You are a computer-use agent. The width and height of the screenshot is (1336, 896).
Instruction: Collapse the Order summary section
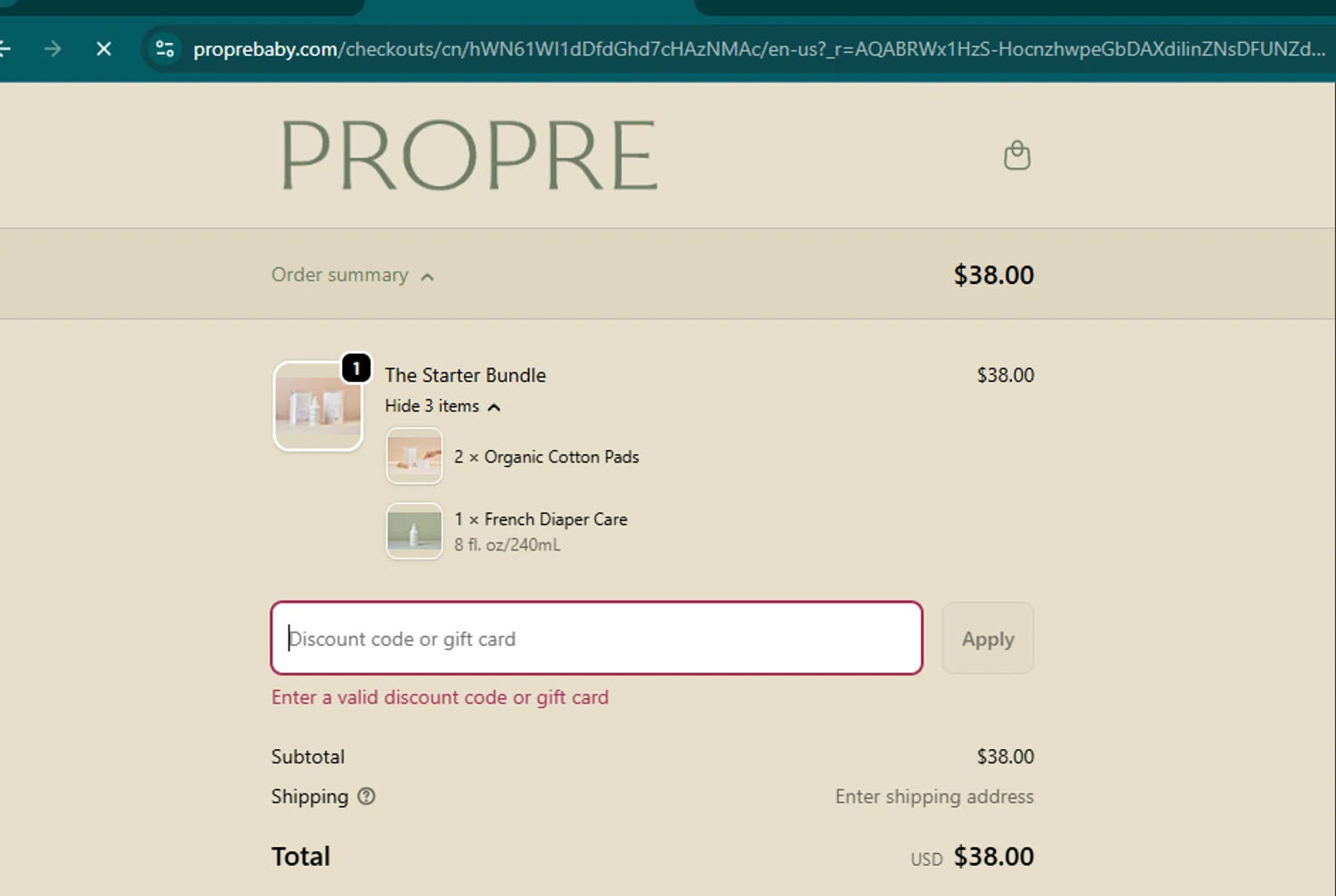tap(353, 275)
